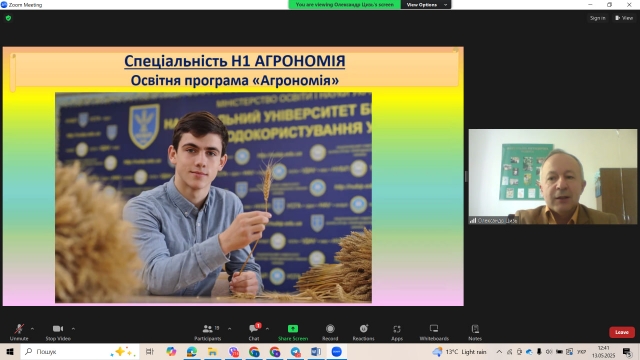Open Whiteboards

[x=434, y=332]
